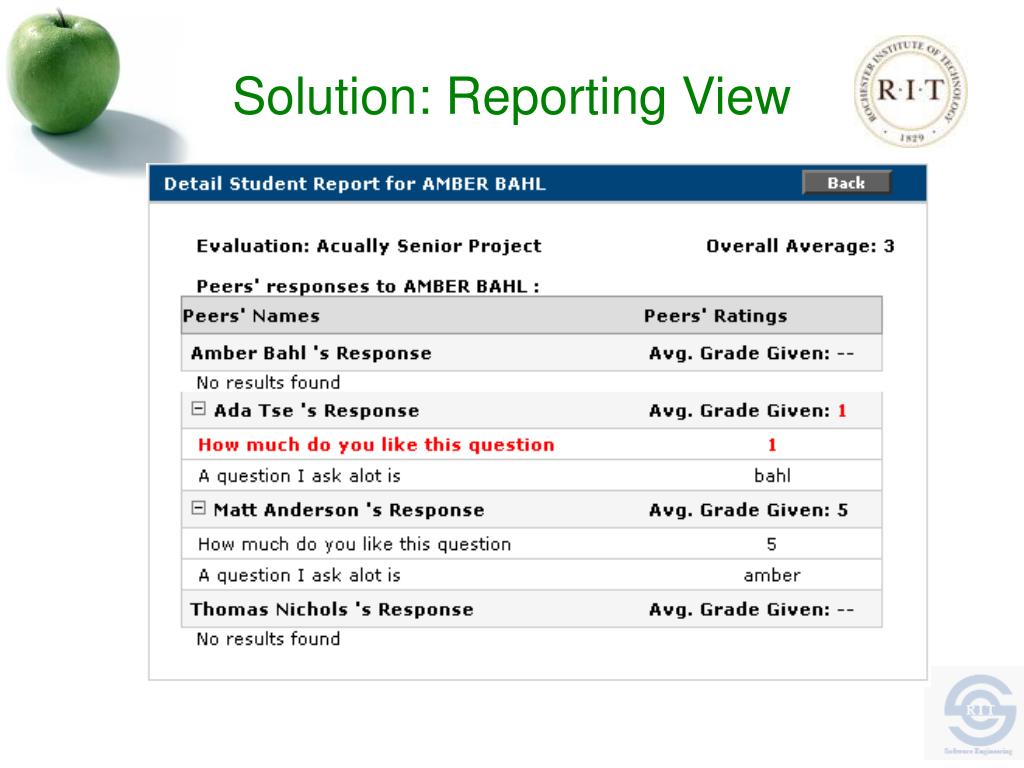Click Peers' responses to AMBER BAHL heading

368,287
